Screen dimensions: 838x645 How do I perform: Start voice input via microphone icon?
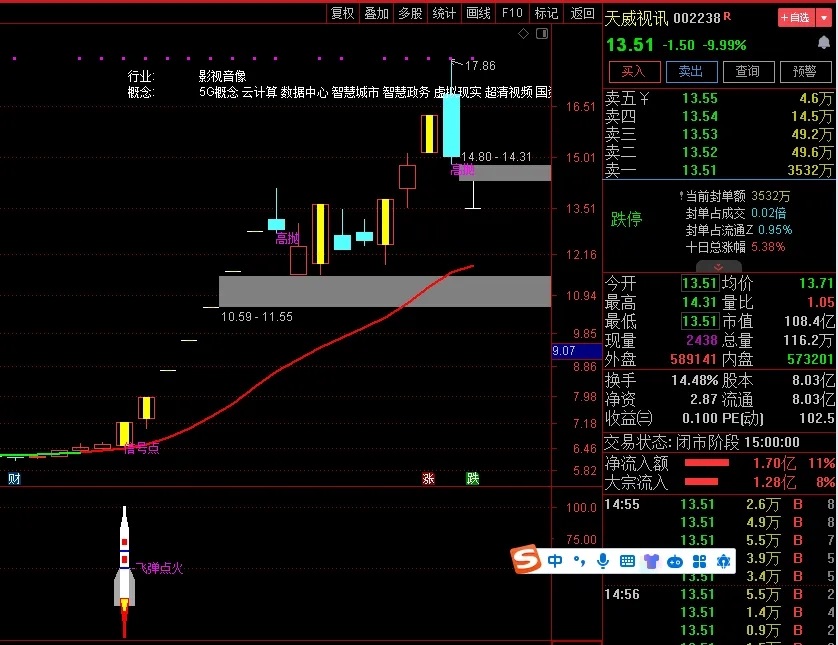(603, 561)
